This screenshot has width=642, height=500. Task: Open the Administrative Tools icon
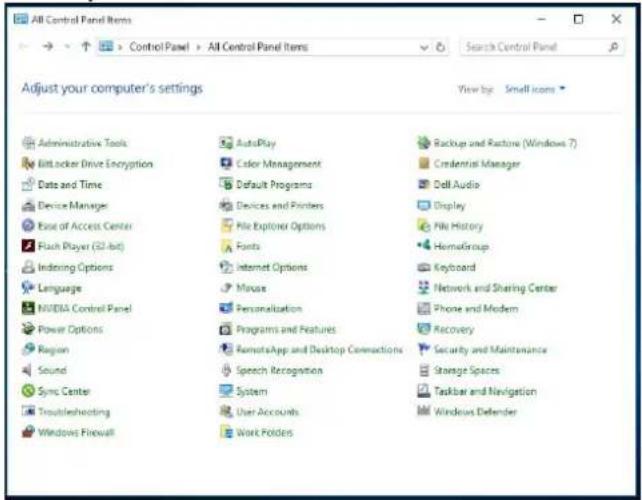(x=28, y=143)
